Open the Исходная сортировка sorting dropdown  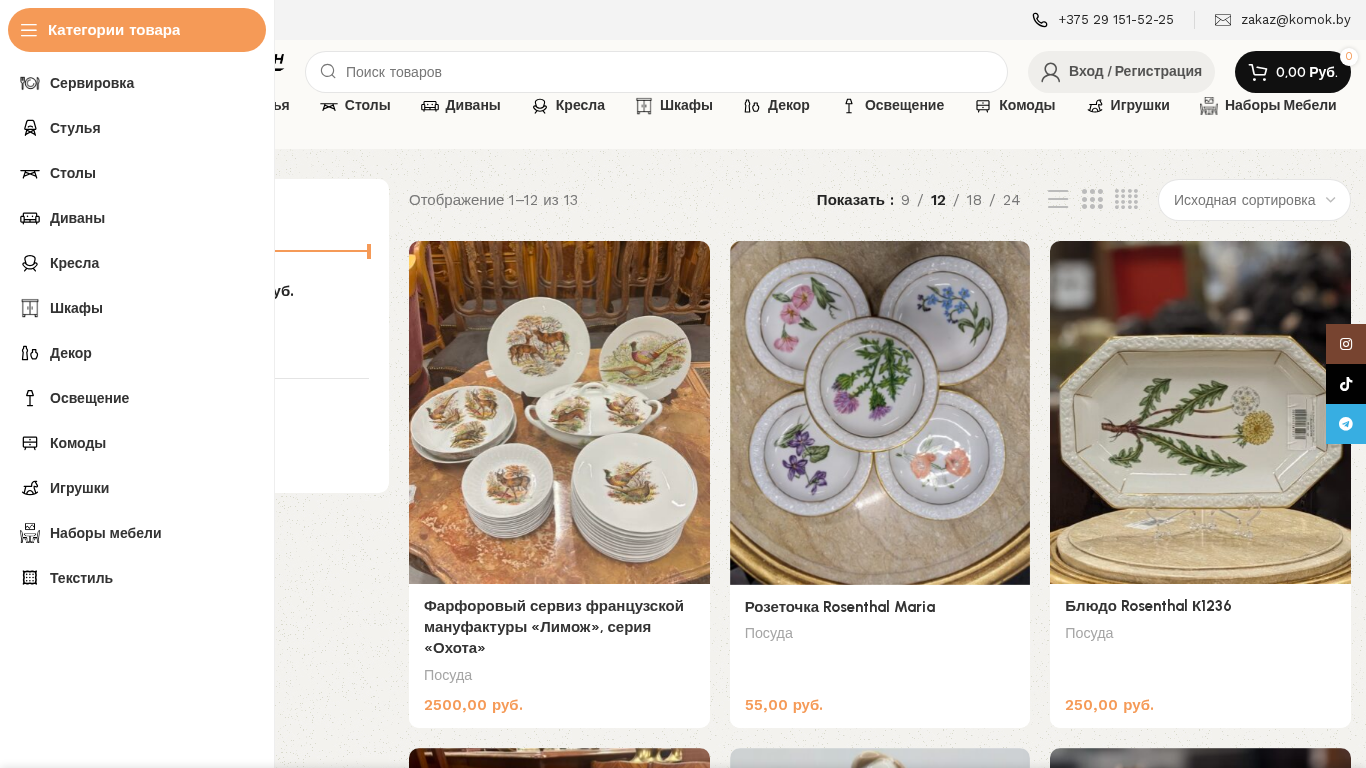point(1254,200)
